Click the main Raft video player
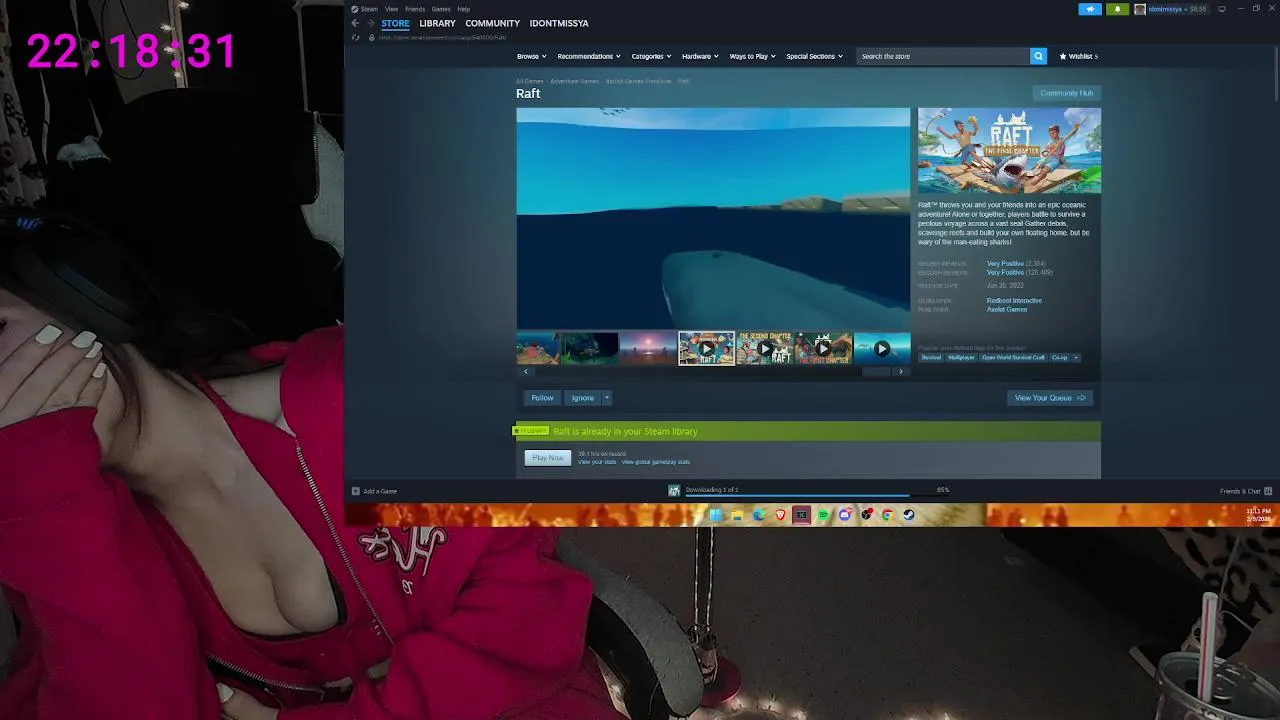Image resolution: width=1280 pixels, height=720 pixels. (x=713, y=219)
